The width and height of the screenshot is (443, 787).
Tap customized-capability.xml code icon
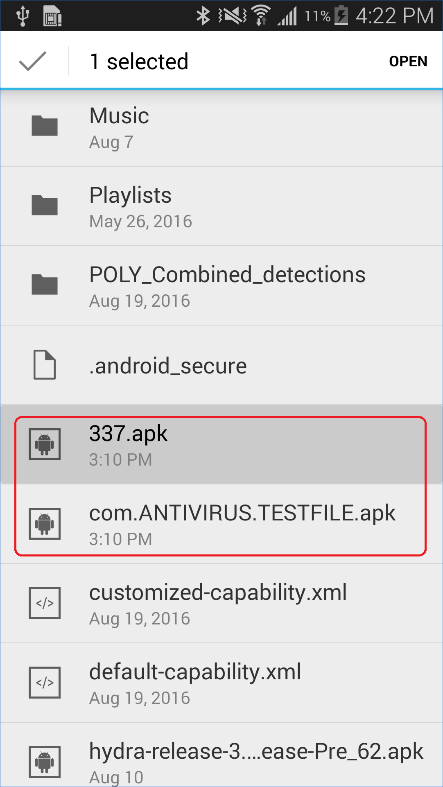click(45, 603)
